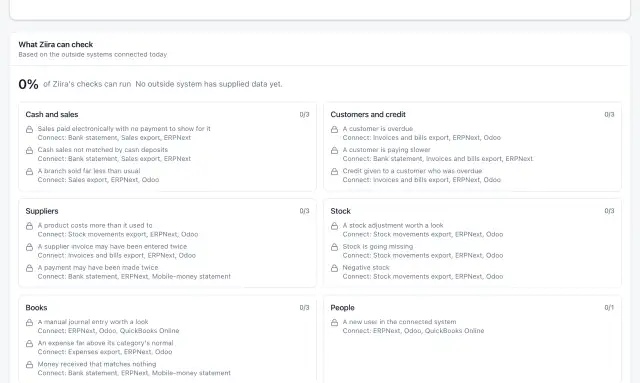
Task: Click lock icon next to 'Negative stock'
Action: pos(334,268)
